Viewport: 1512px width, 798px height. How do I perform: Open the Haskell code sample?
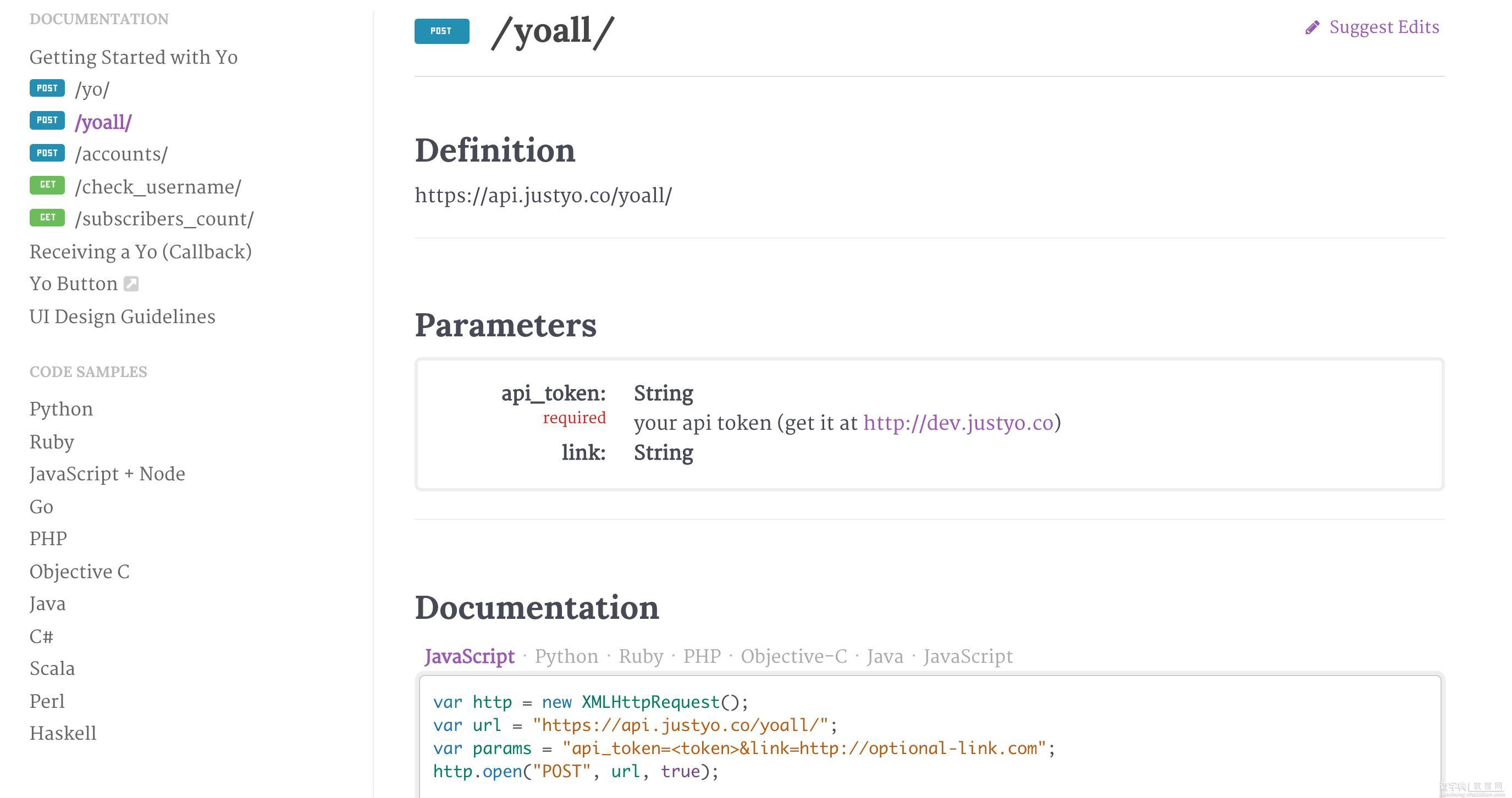(x=63, y=734)
